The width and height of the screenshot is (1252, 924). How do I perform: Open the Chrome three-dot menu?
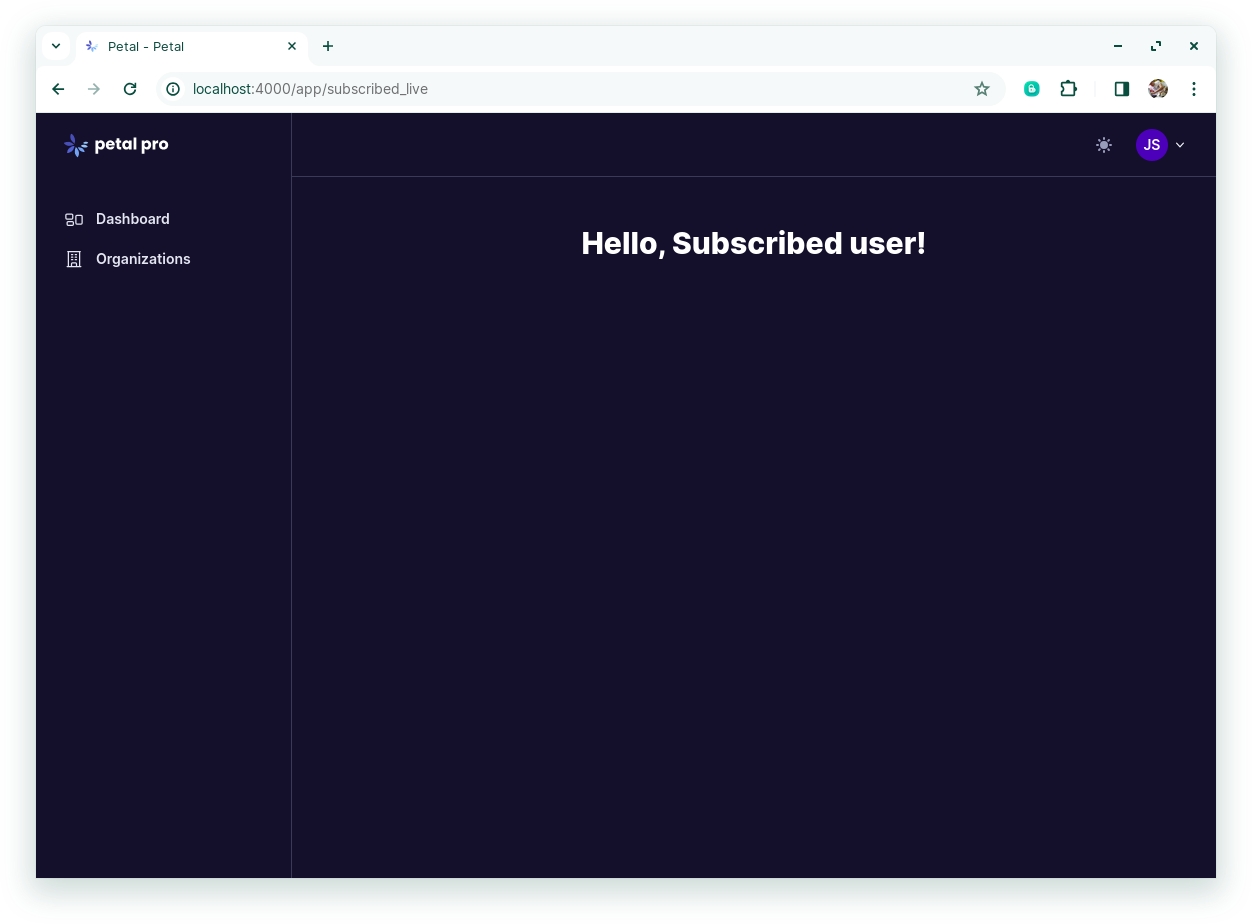click(1194, 89)
